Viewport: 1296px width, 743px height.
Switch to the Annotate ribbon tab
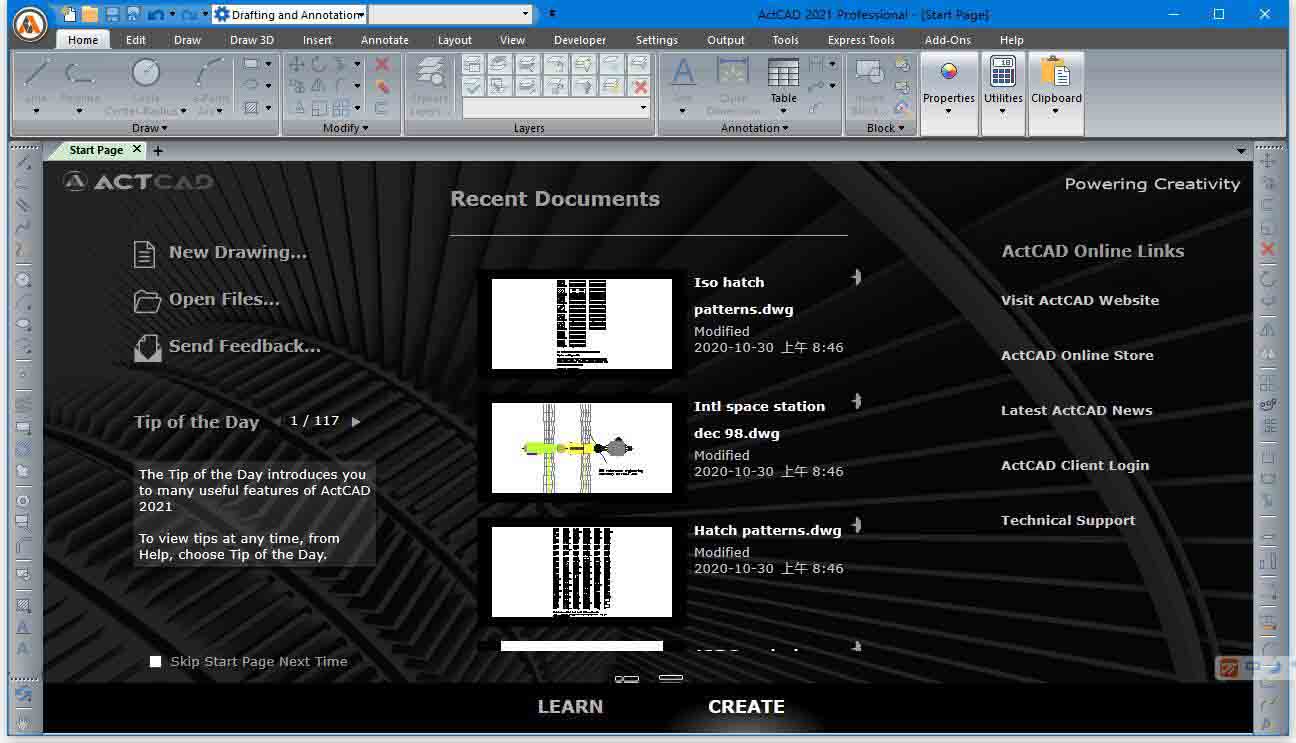(384, 40)
